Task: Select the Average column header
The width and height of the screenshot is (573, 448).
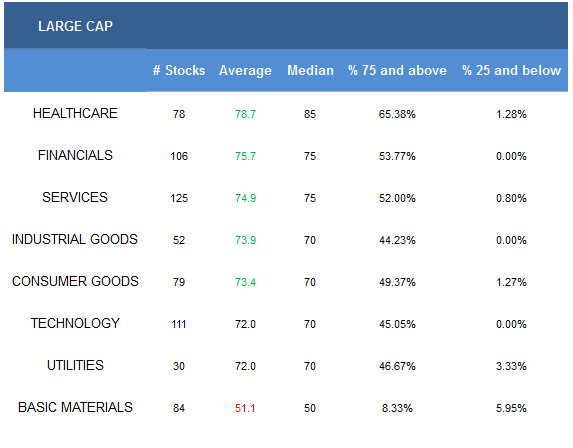Action: tap(245, 70)
